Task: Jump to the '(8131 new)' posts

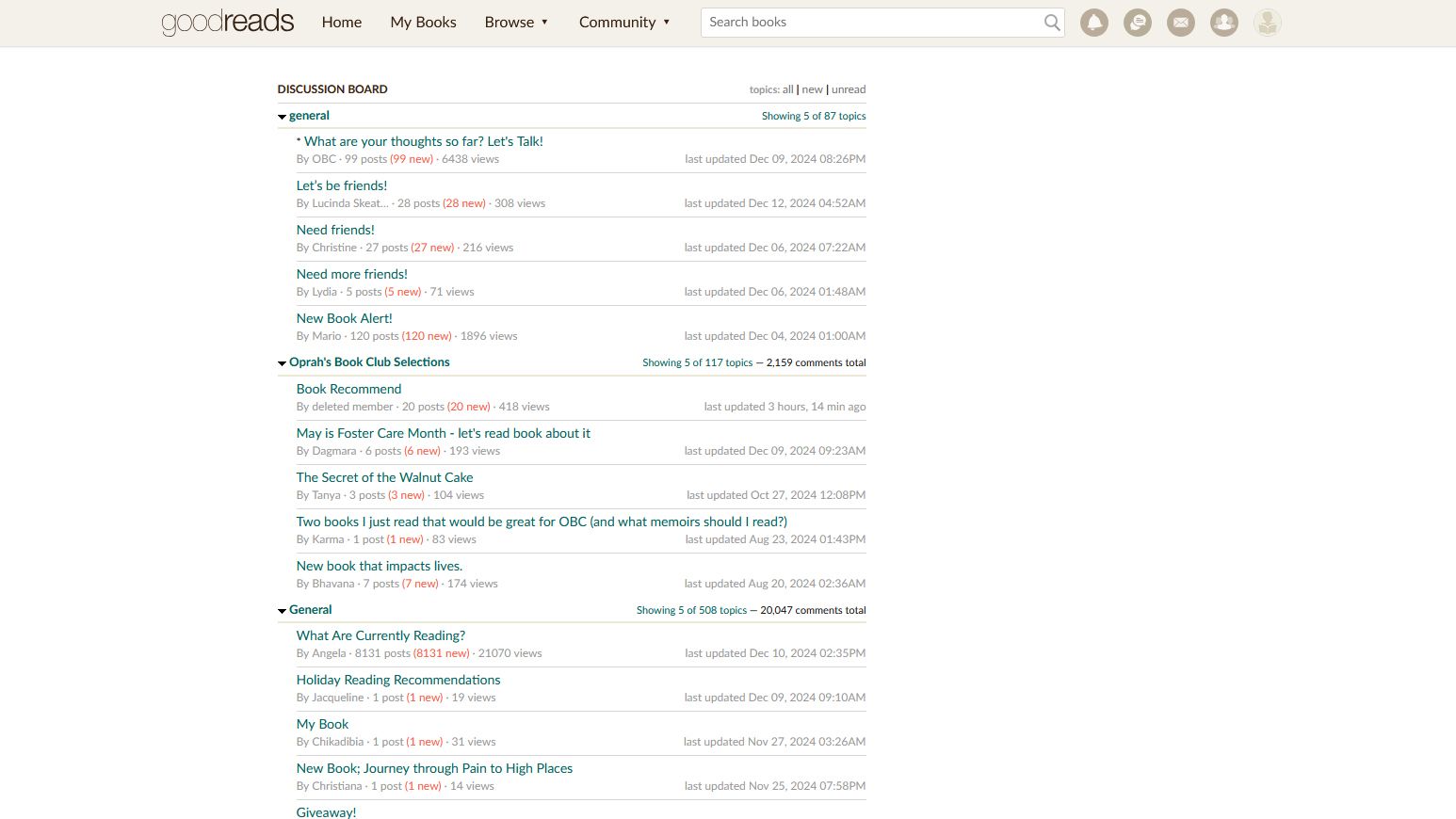Action: (442, 653)
